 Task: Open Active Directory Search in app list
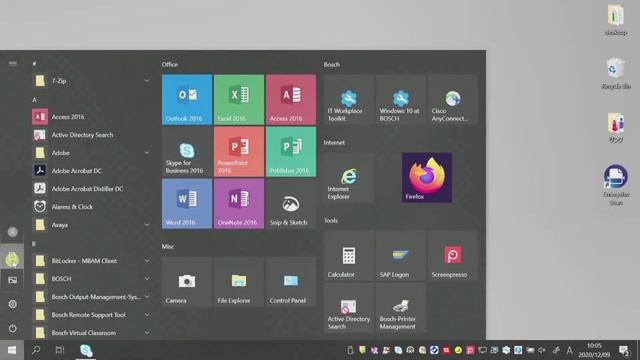pyautogui.click(x=91, y=135)
